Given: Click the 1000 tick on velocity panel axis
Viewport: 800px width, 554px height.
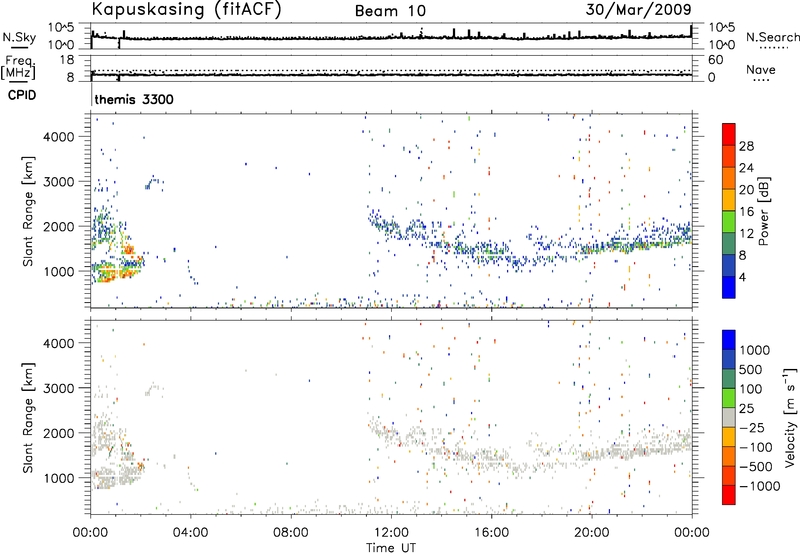Looking at the screenshot, I should [58, 478].
